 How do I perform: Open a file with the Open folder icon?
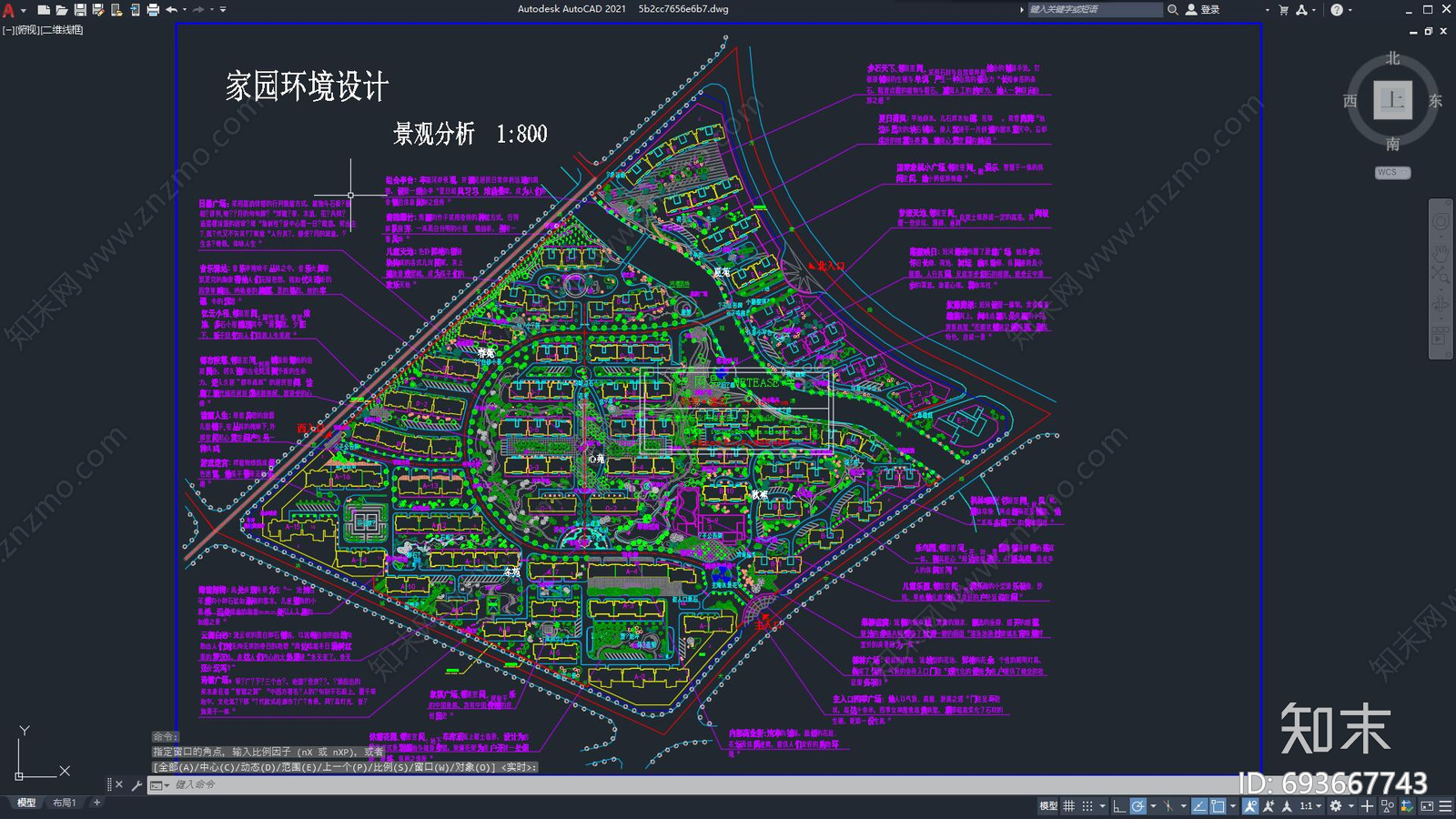pos(62,8)
